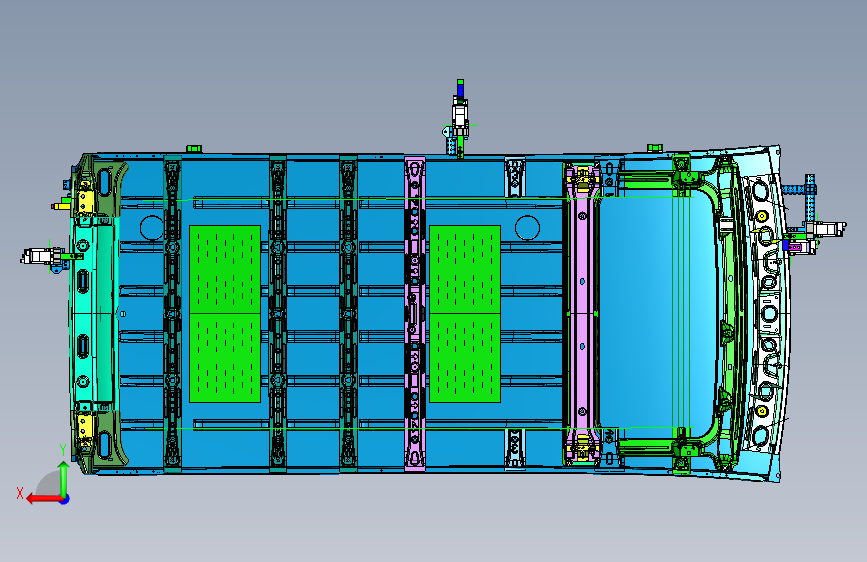Viewport: 867px width, 562px height.
Task: Select the lower half of the right green perforated panel
Action: 465,358
